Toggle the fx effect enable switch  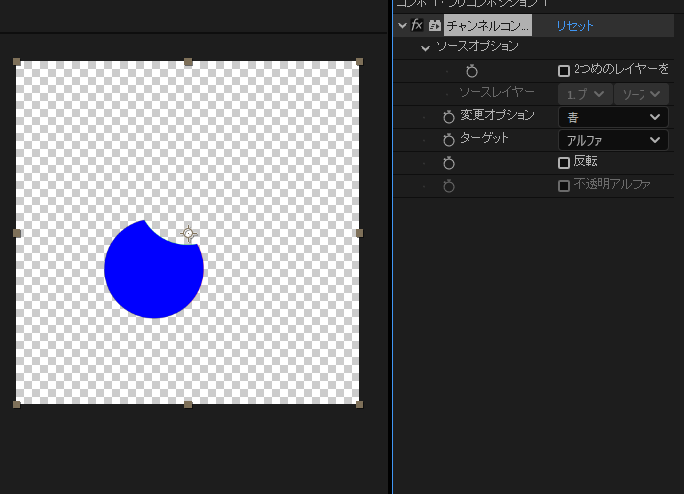[x=417, y=26]
